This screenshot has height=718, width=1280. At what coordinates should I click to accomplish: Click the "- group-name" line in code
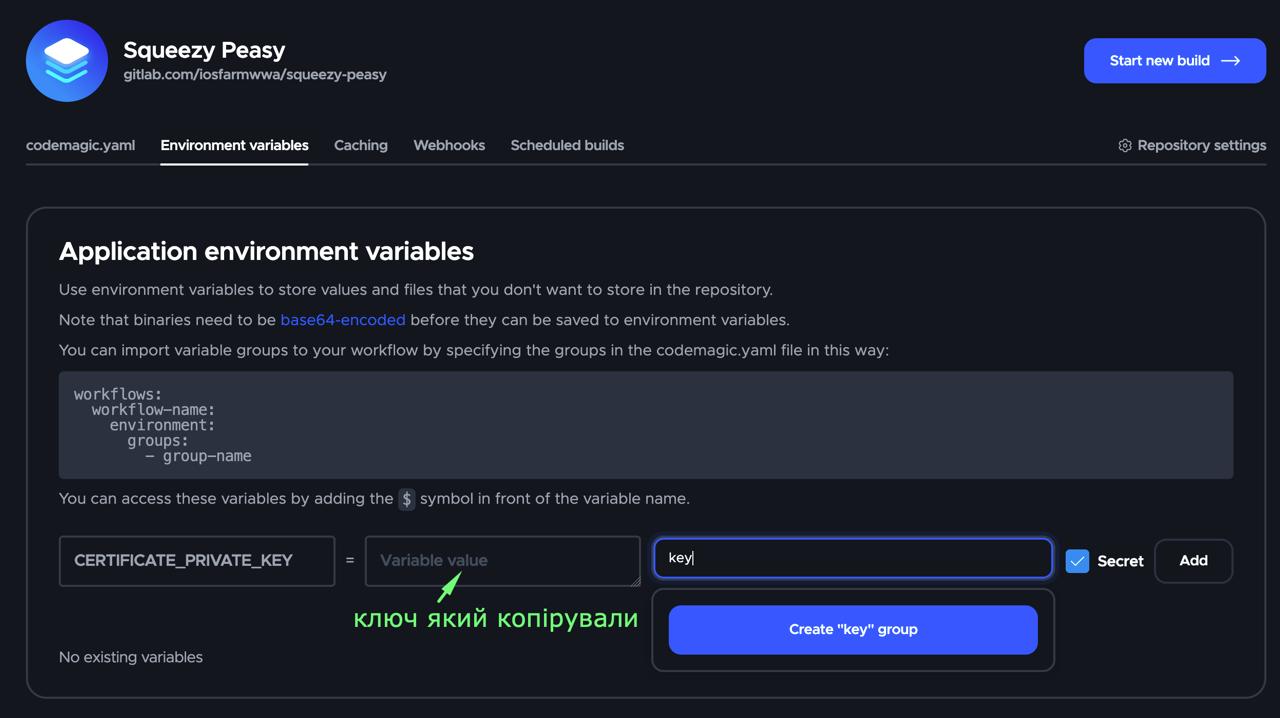(x=198, y=456)
